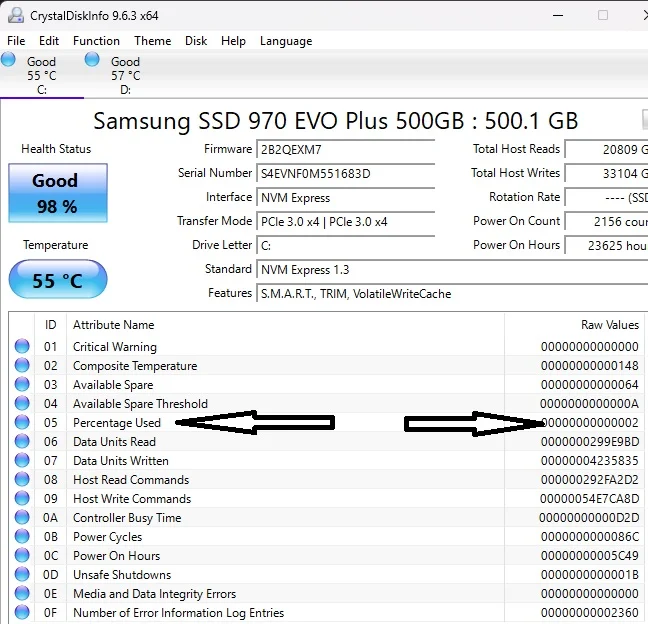Click the status orb of Available Spare row
The width and height of the screenshot is (648, 624).
(x=22, y=384)
